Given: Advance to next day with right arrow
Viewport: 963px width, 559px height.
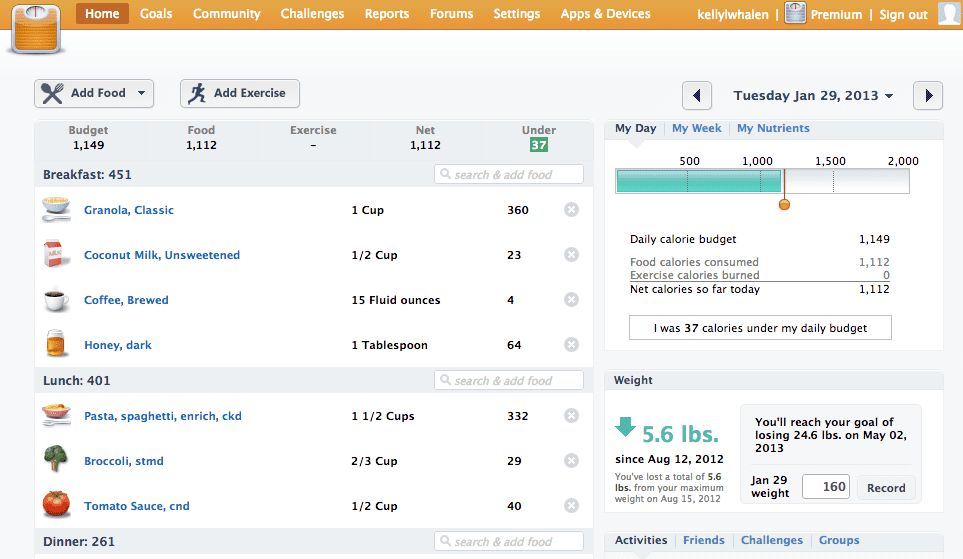Looking at the screenshot, I should coord(928,96).
